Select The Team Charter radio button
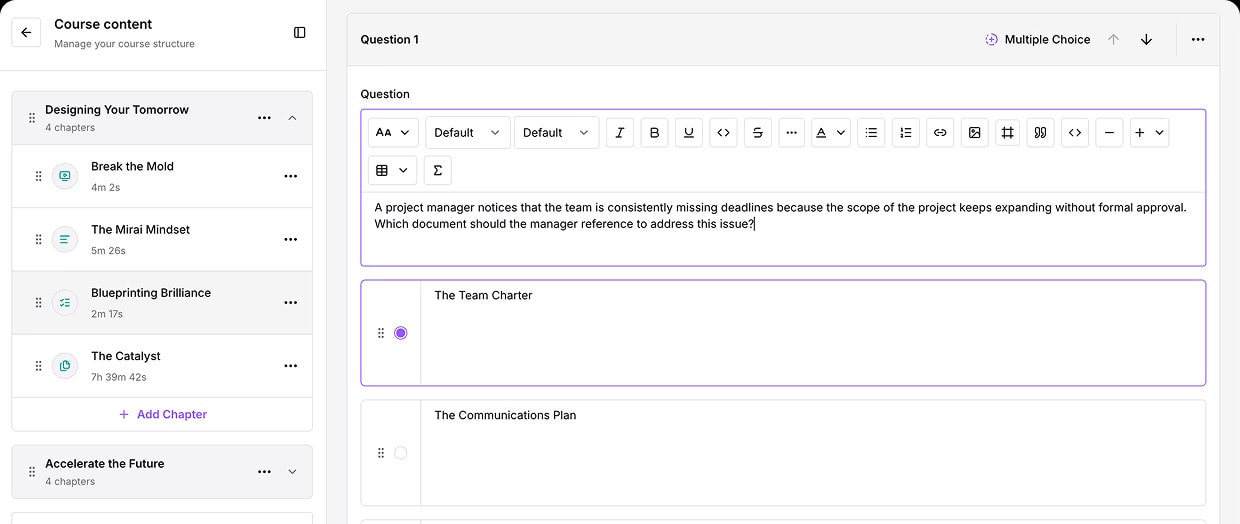 pos(401,333)
